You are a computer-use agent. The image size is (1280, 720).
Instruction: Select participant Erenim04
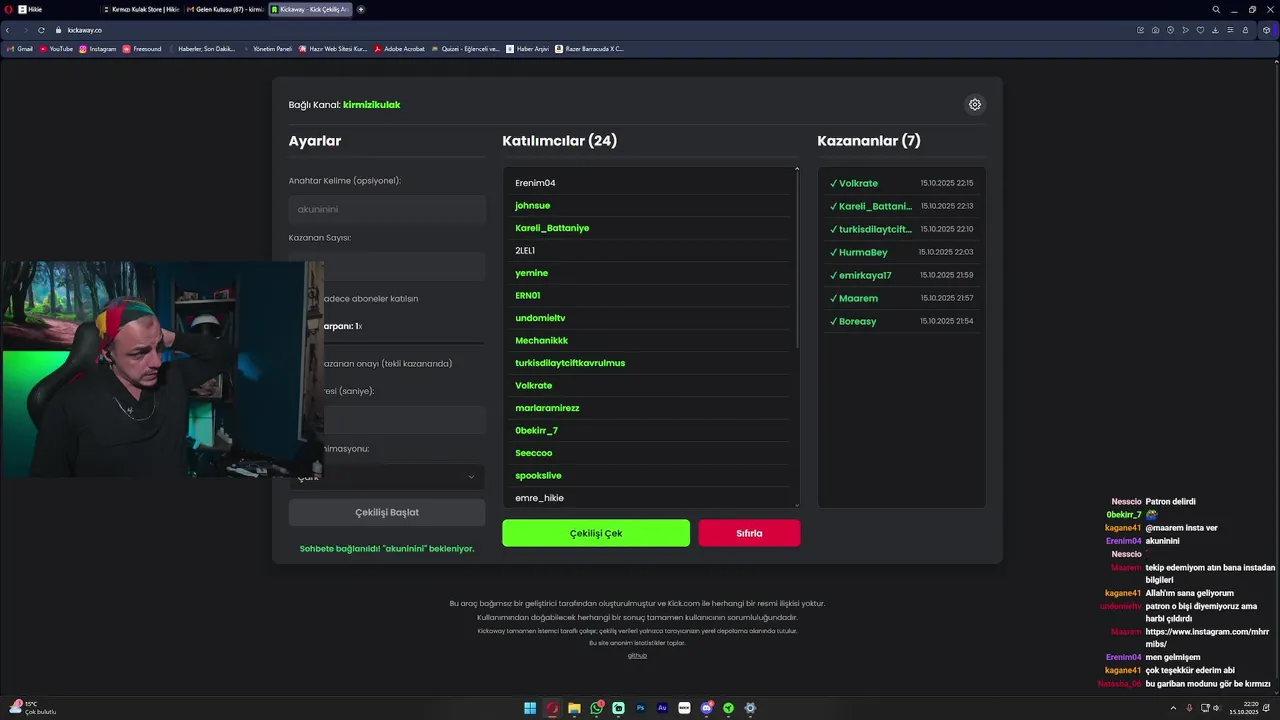click(535, 183)
